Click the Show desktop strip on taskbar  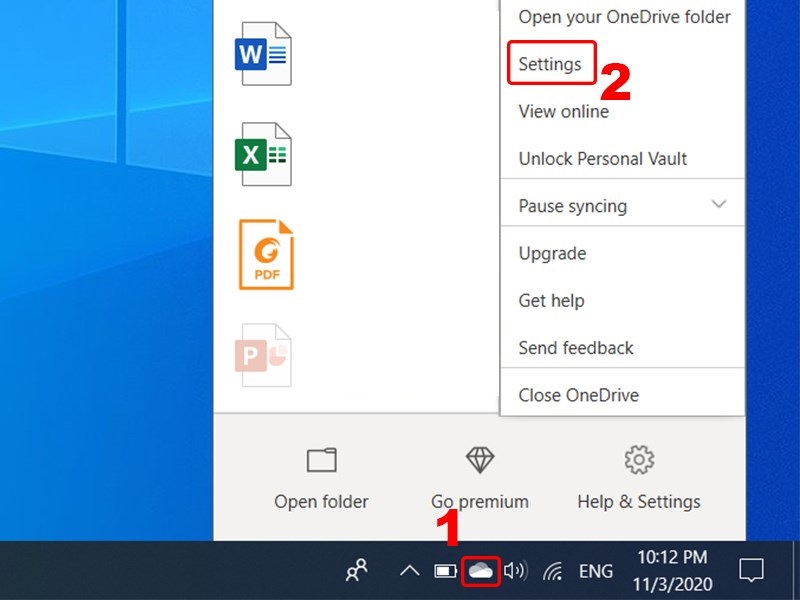(796, 570)
